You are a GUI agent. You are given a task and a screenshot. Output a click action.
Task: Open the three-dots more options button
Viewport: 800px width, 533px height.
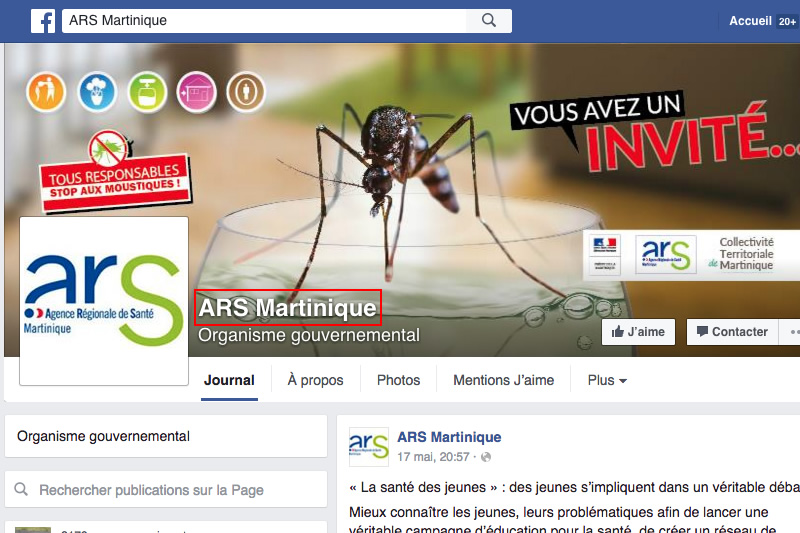[790, 332]
